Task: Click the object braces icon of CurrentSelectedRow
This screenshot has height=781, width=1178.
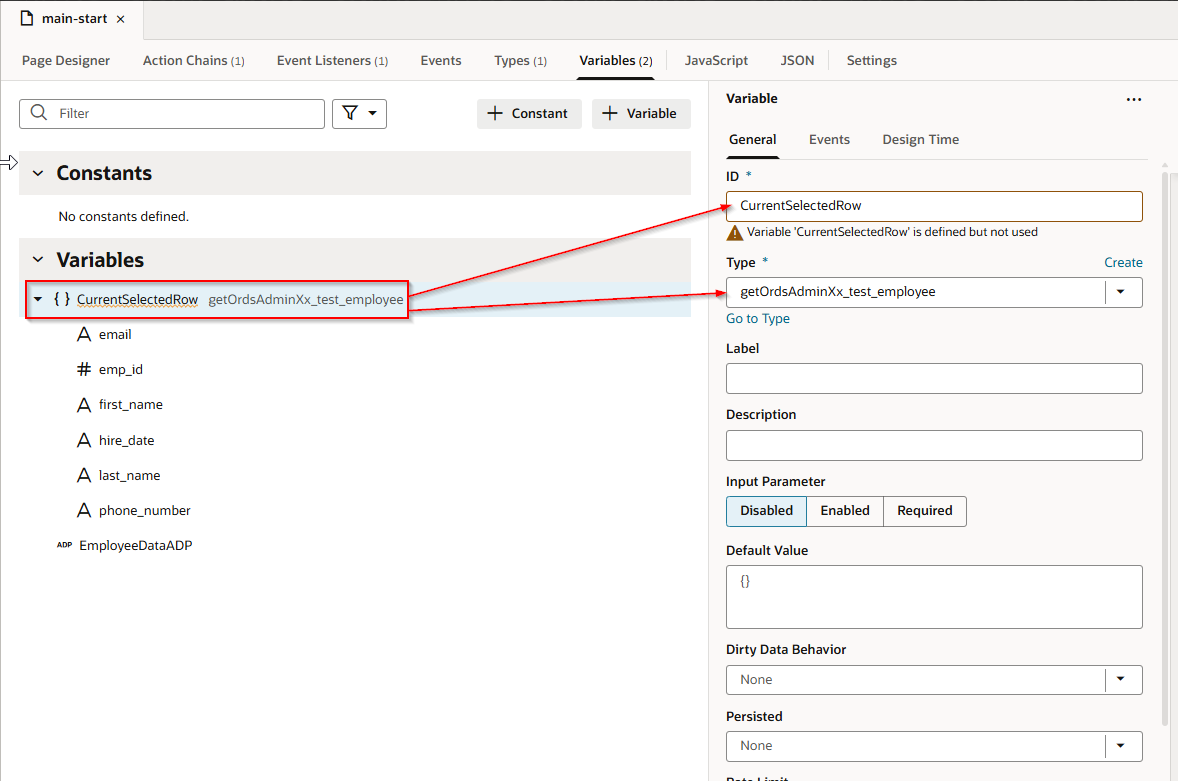Action: (x=62, y=299)
